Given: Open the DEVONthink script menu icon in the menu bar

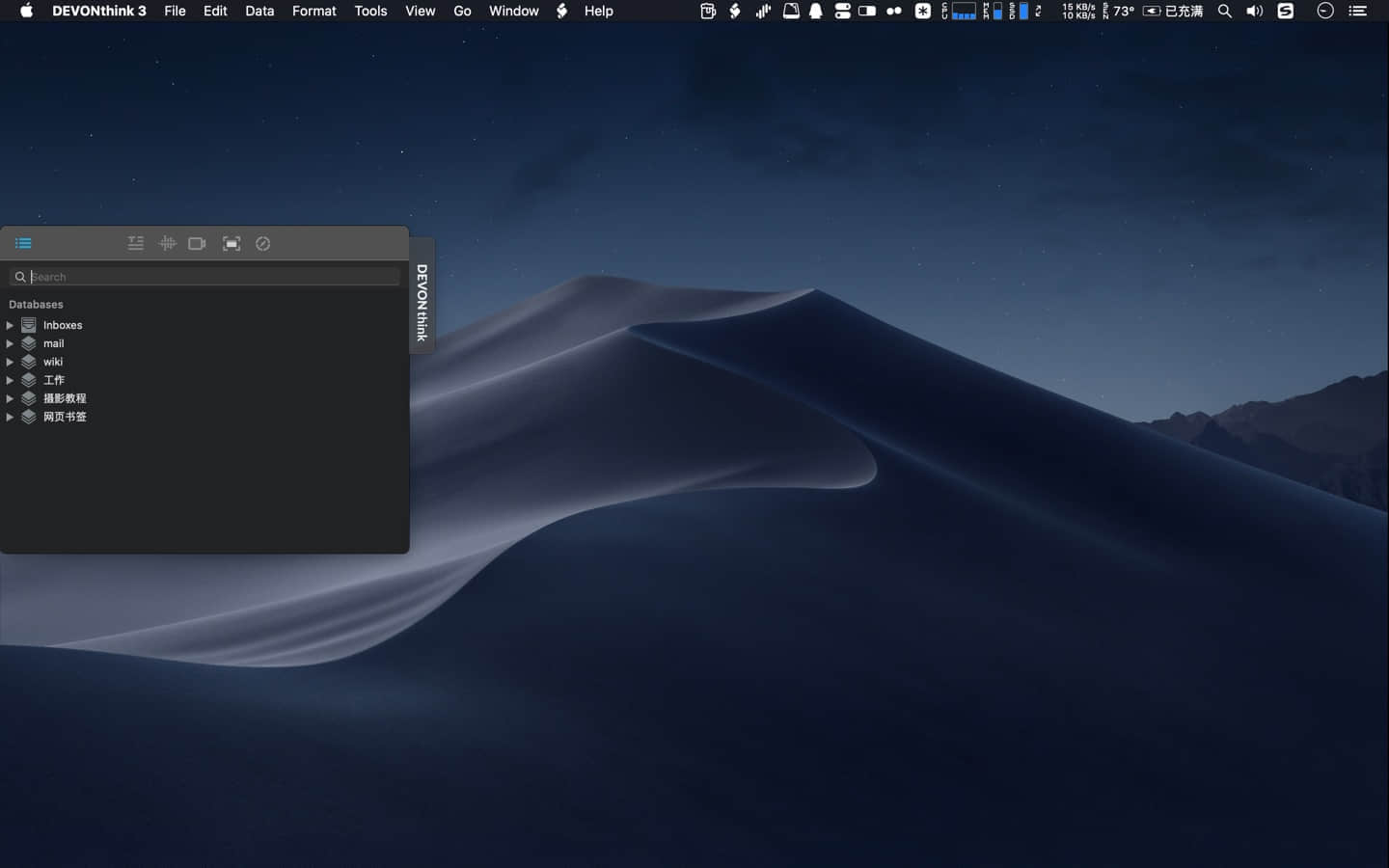Looking at the screenshot, I should (562, 11).
